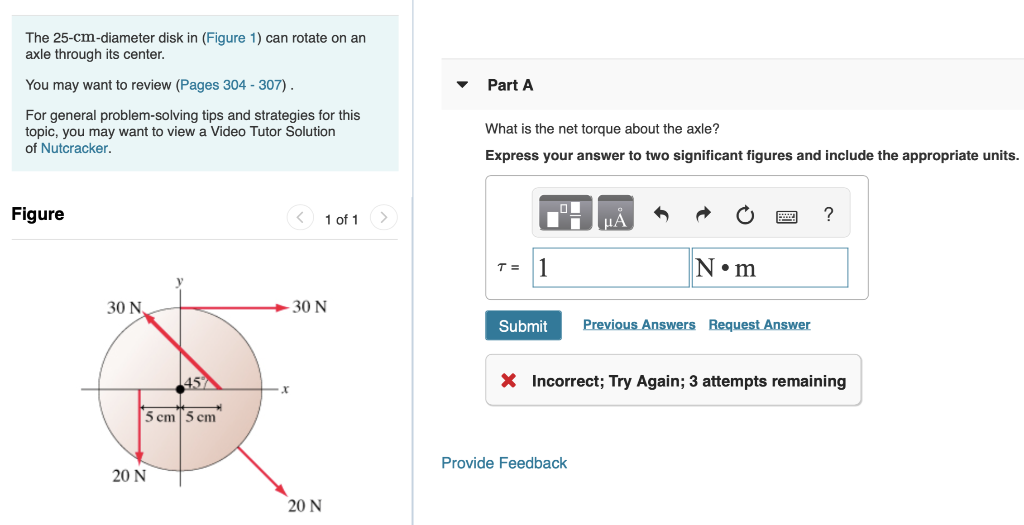Open the Nutcracker video tutor link

(74, 148)
